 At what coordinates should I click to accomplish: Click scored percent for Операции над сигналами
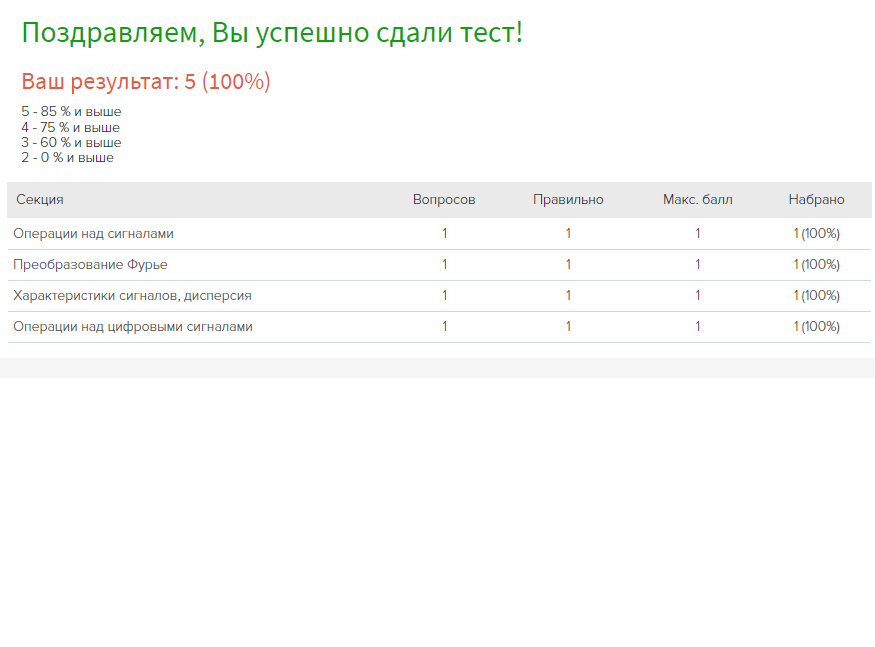(816, 233)
